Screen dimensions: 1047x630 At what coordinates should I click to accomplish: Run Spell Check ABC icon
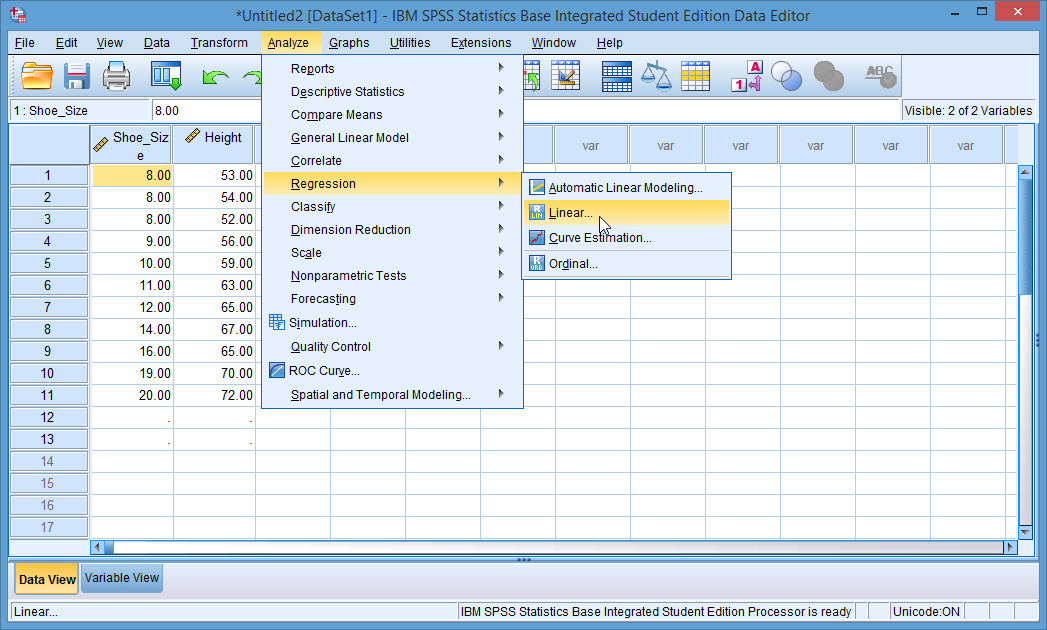coord(880,76)
